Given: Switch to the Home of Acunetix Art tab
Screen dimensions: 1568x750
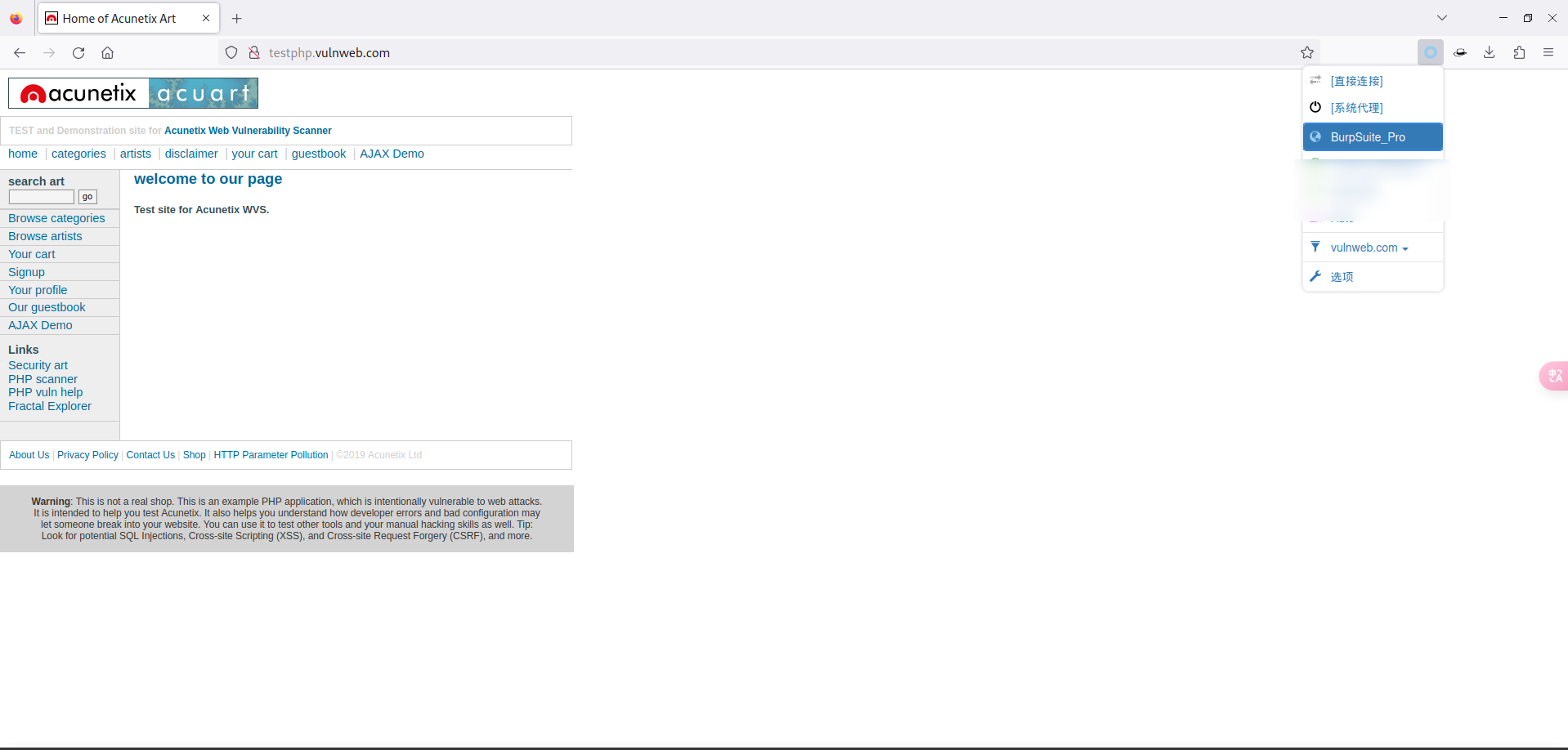Looking at the screenshot, I should (128, 19).
